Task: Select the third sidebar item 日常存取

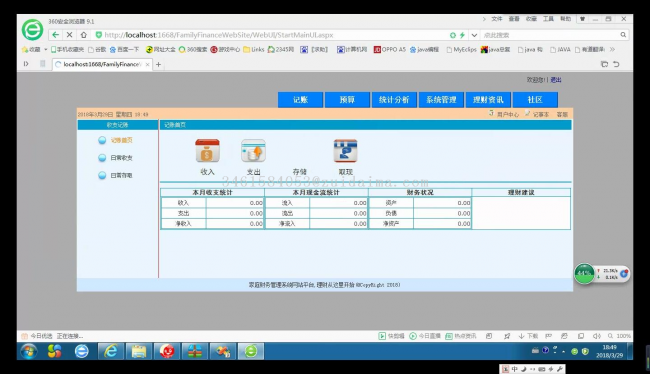Action: 121,175
